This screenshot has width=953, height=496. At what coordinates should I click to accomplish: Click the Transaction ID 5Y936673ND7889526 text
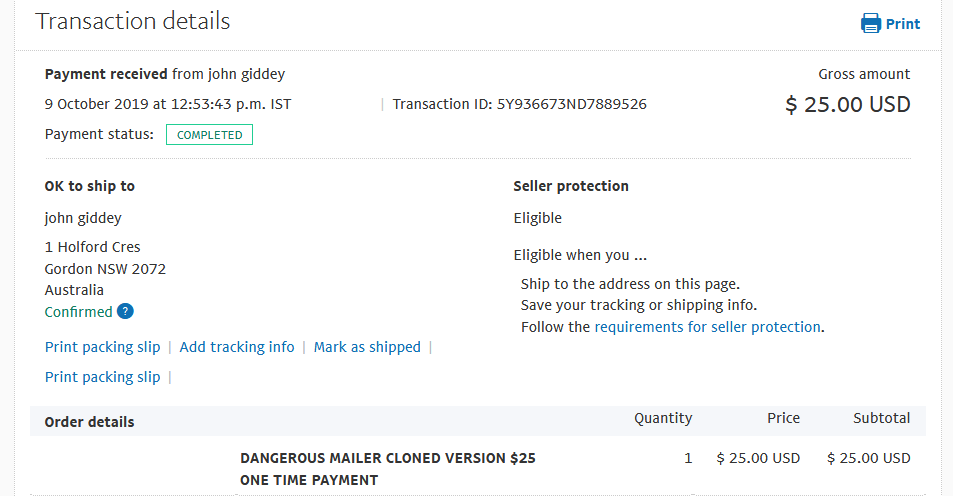click(520, 104)
